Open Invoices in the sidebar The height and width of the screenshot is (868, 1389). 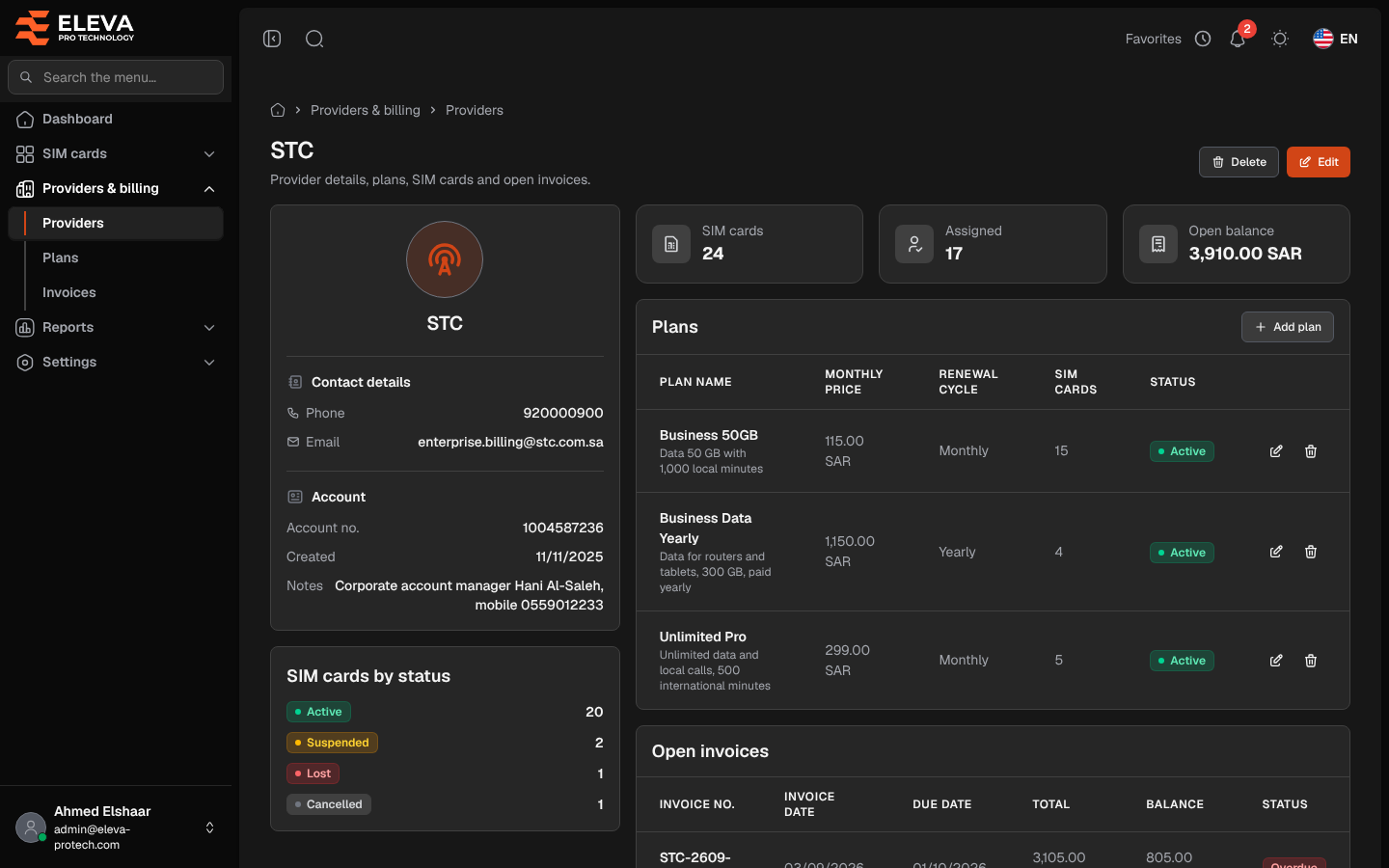tap(116, 292)
